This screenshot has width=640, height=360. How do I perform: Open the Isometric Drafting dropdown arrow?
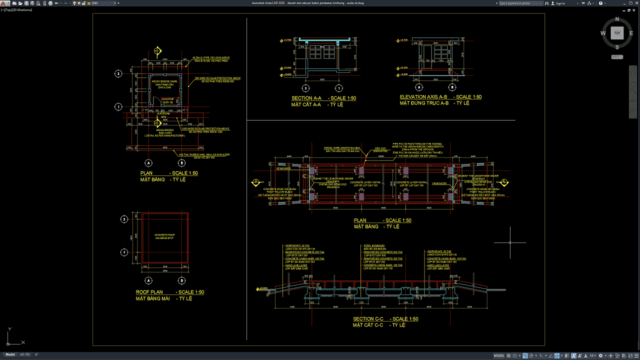pyautogui.click(x=546, y=356)
